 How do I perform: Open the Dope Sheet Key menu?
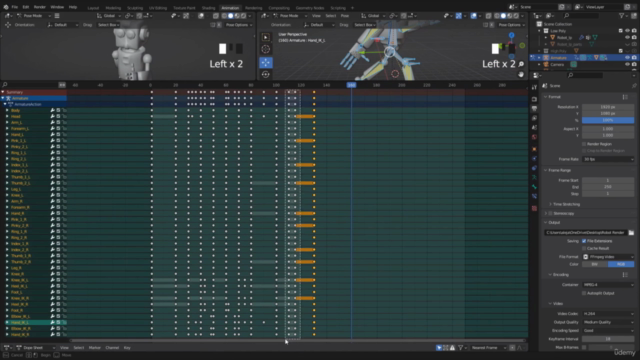127,347
